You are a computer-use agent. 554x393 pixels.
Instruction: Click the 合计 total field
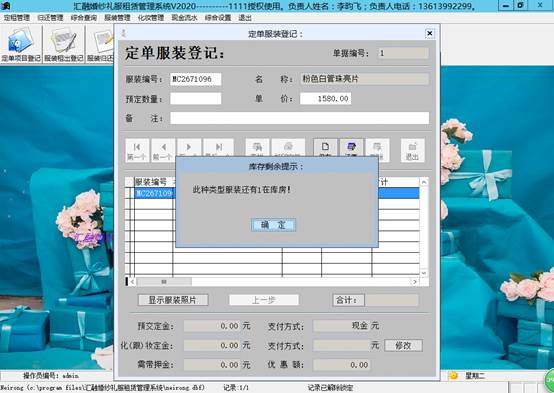[x=392, y=300]
